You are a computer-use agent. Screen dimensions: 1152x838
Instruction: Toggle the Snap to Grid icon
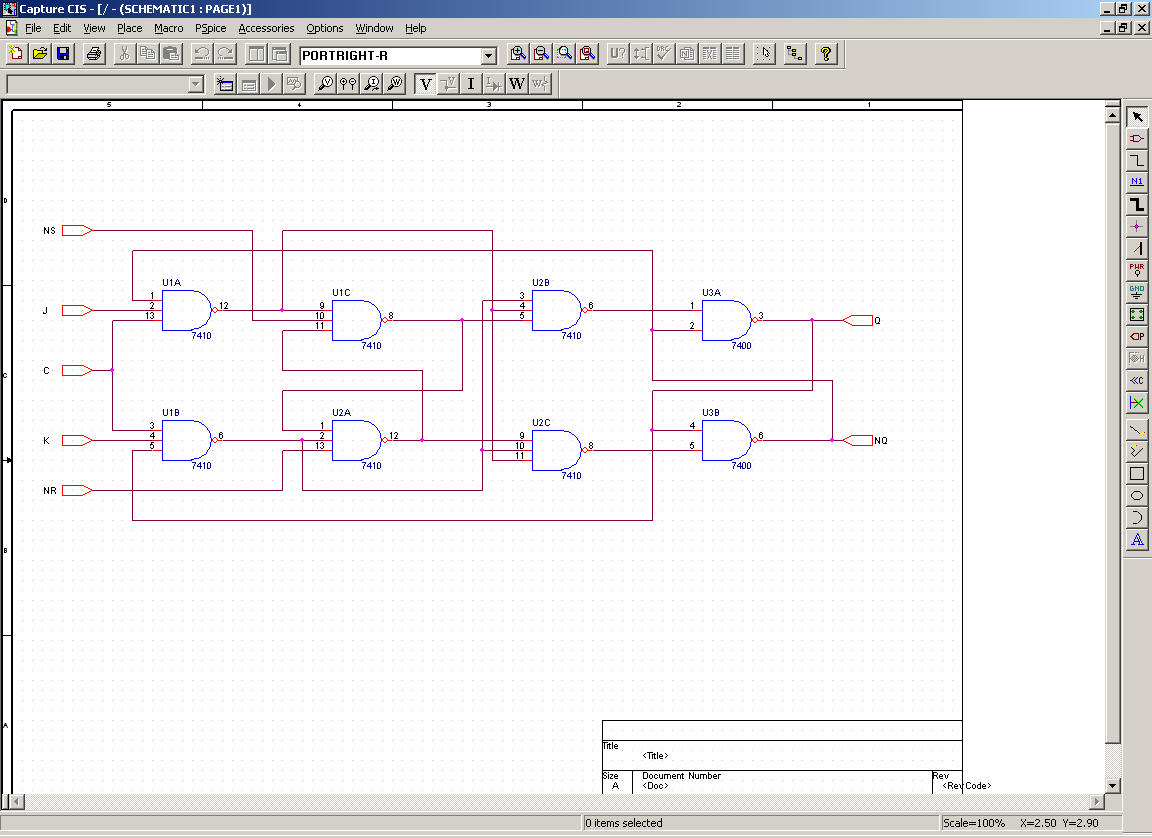pyautogui.click(x=764, y=54)
